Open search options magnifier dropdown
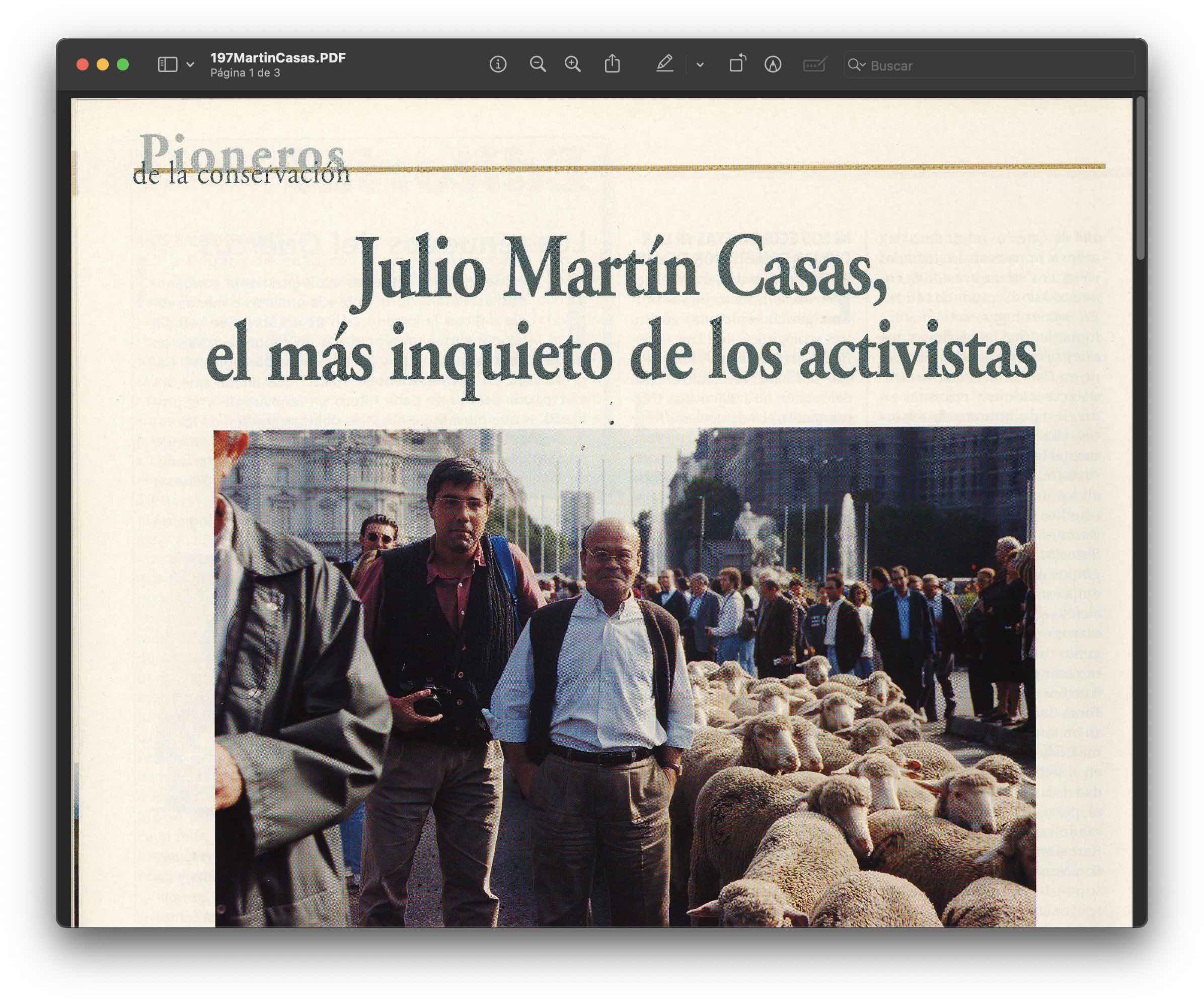1204x1002 pixels. [x=857, y=65]
